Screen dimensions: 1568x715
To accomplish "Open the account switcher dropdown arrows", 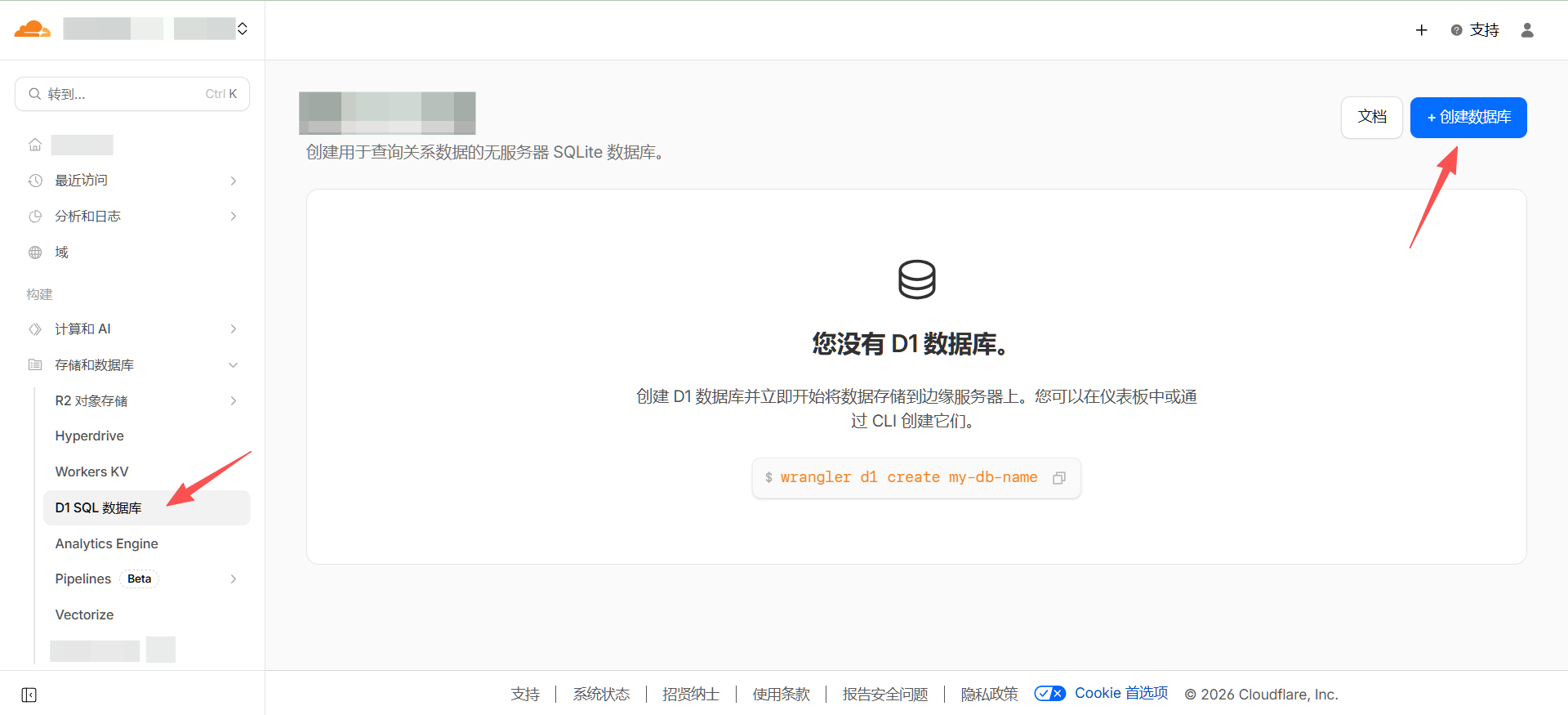I will (x=243, y=29).
